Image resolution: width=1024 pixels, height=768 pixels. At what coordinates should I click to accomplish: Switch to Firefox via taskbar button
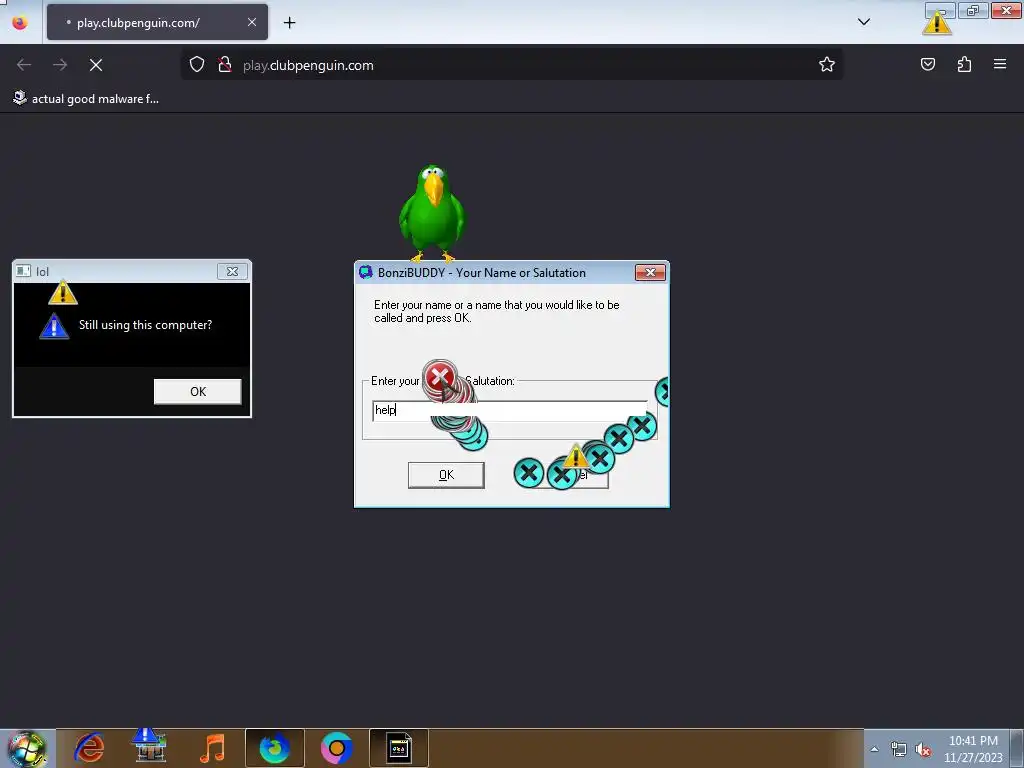tap(274, 748)
